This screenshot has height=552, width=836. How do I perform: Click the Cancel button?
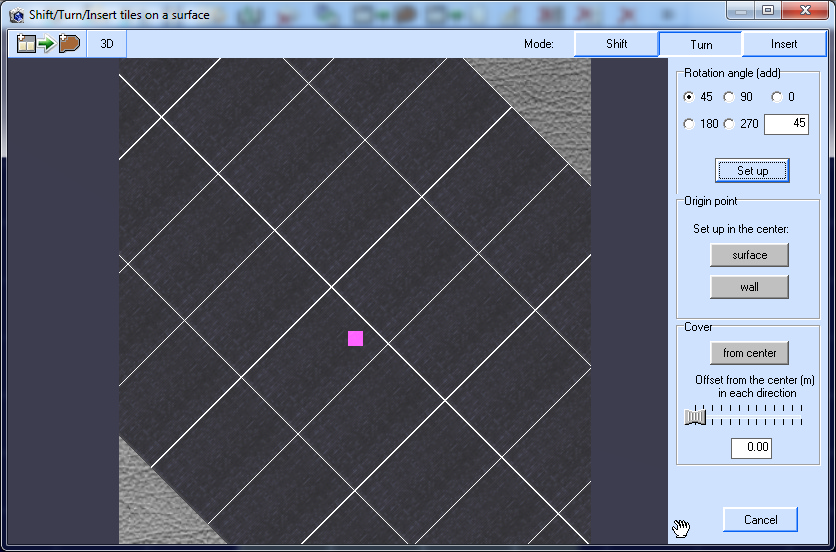tap(760, 519)
